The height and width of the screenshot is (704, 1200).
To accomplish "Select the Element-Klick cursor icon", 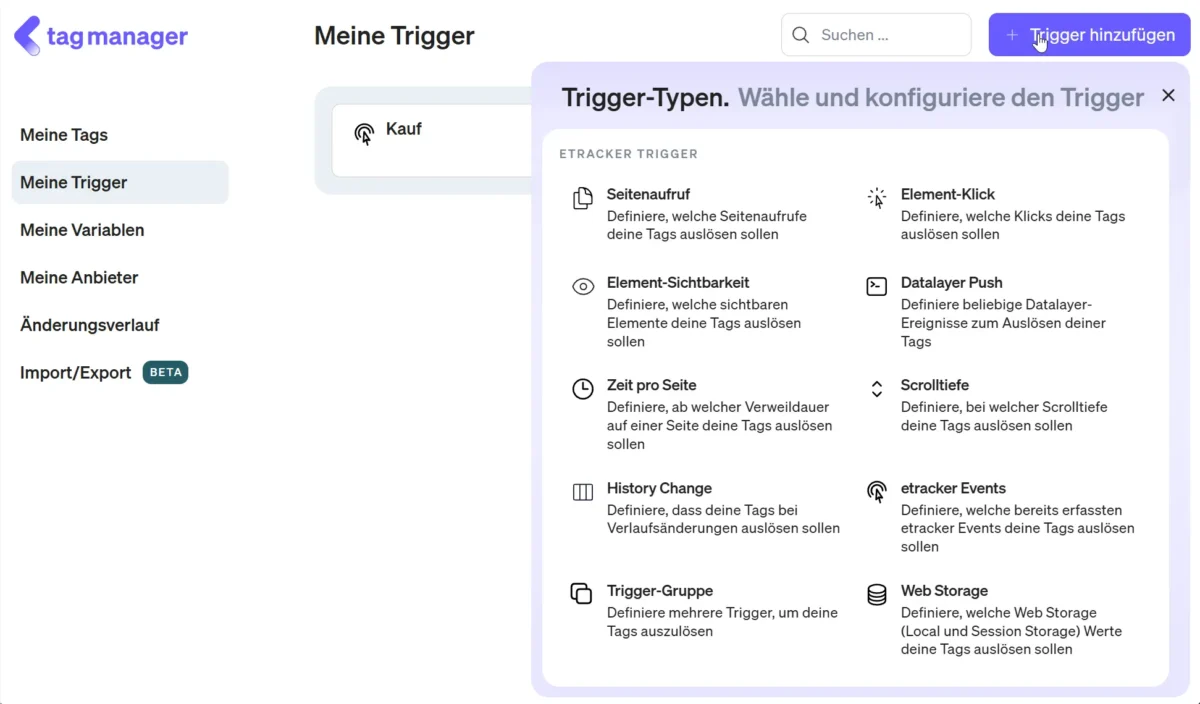I will click(876, 198).
